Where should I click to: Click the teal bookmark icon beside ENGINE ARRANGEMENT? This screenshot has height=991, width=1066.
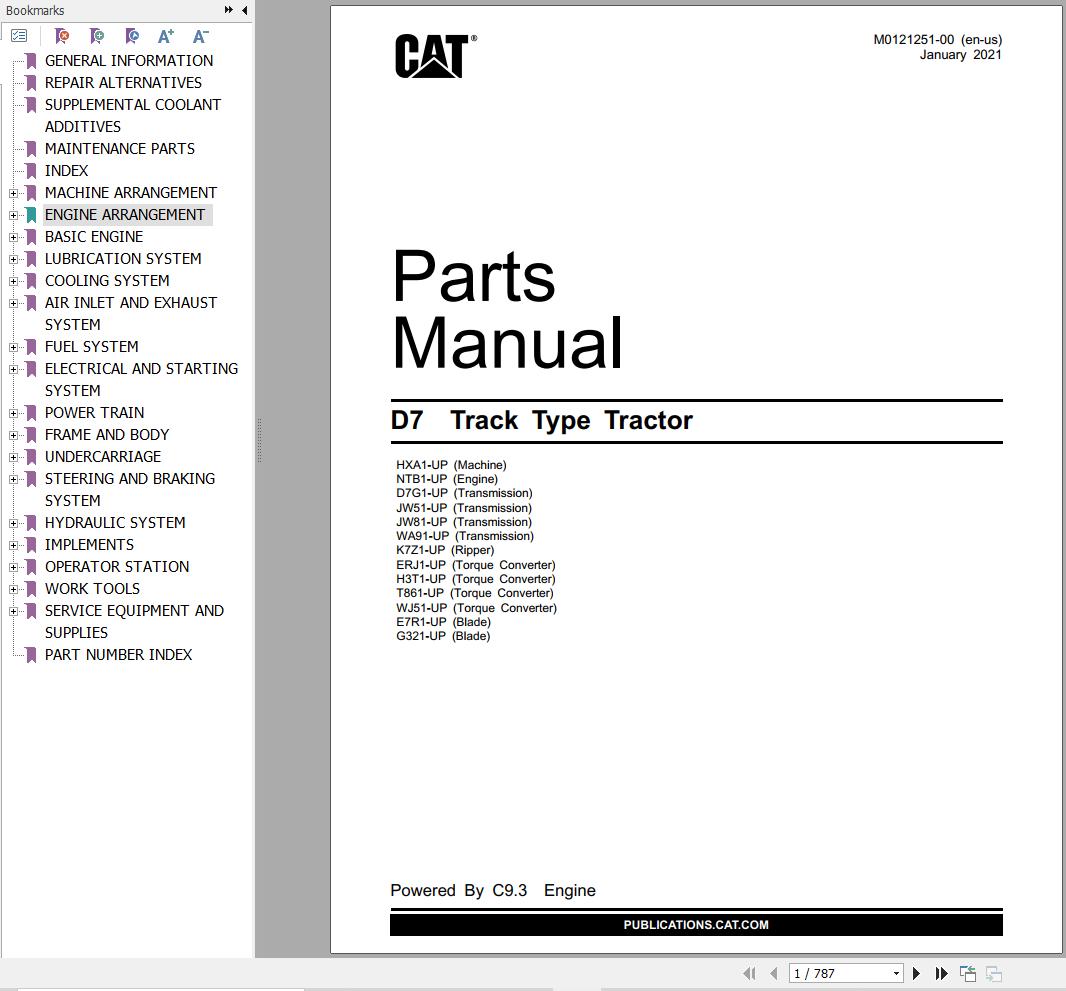point(31,215)
